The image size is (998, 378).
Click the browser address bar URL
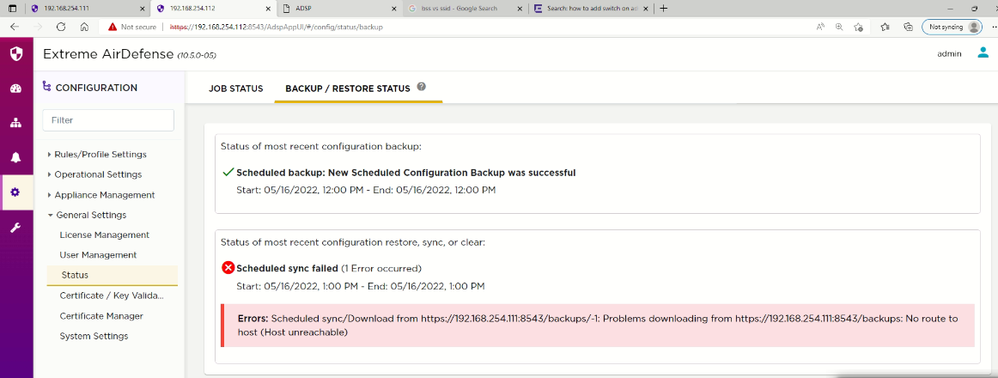pyautogui.click(x=276, y=27)
